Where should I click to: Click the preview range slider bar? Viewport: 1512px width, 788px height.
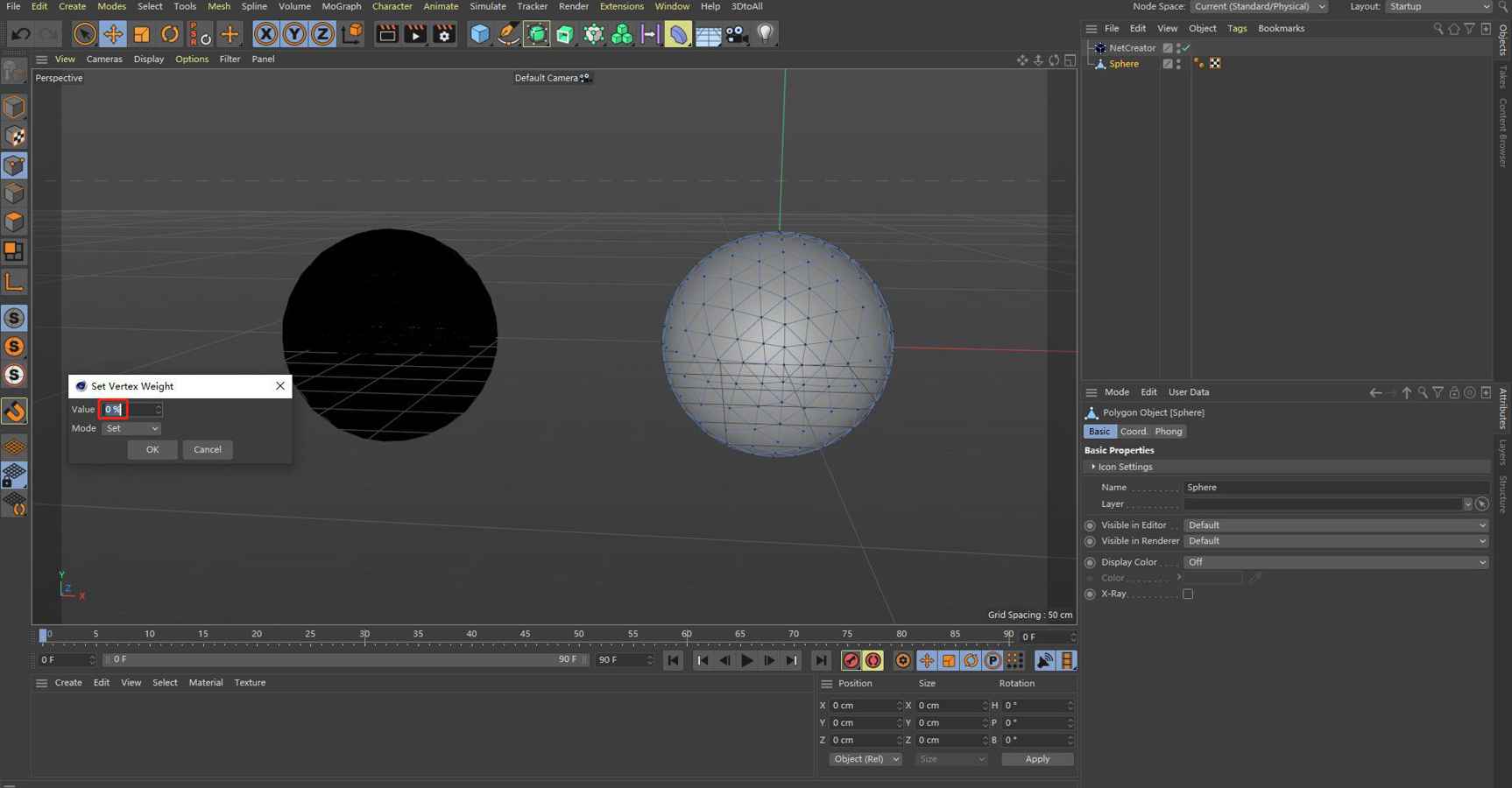click(345, 659)
